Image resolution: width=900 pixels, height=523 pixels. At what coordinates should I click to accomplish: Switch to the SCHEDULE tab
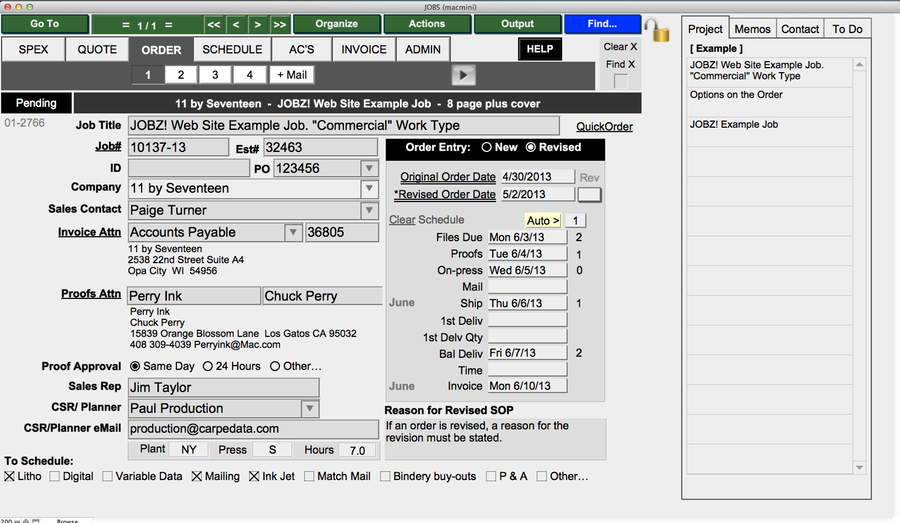pos(232,49)
